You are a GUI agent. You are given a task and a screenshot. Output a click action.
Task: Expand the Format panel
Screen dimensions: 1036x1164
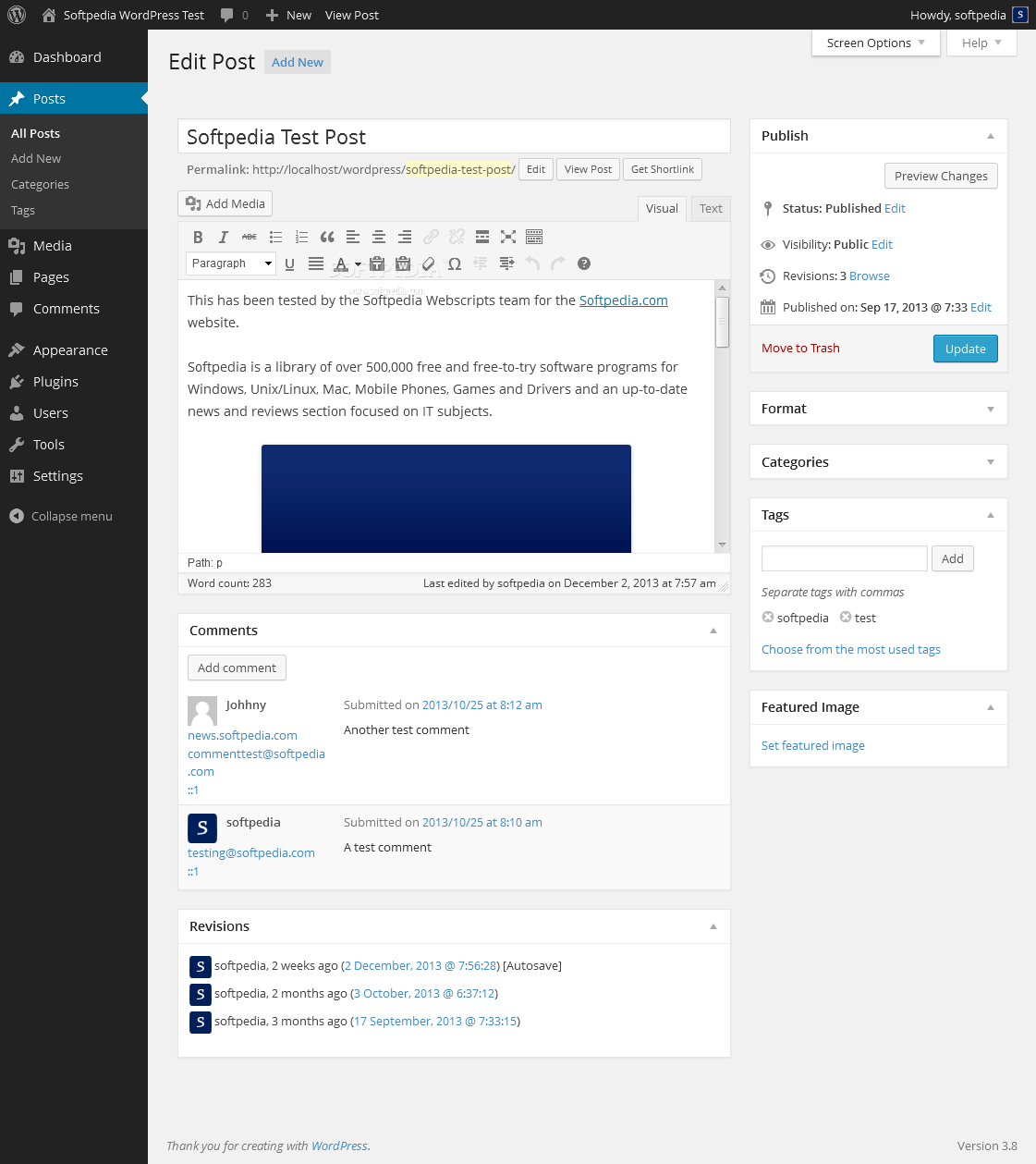(x=991, y=409)
